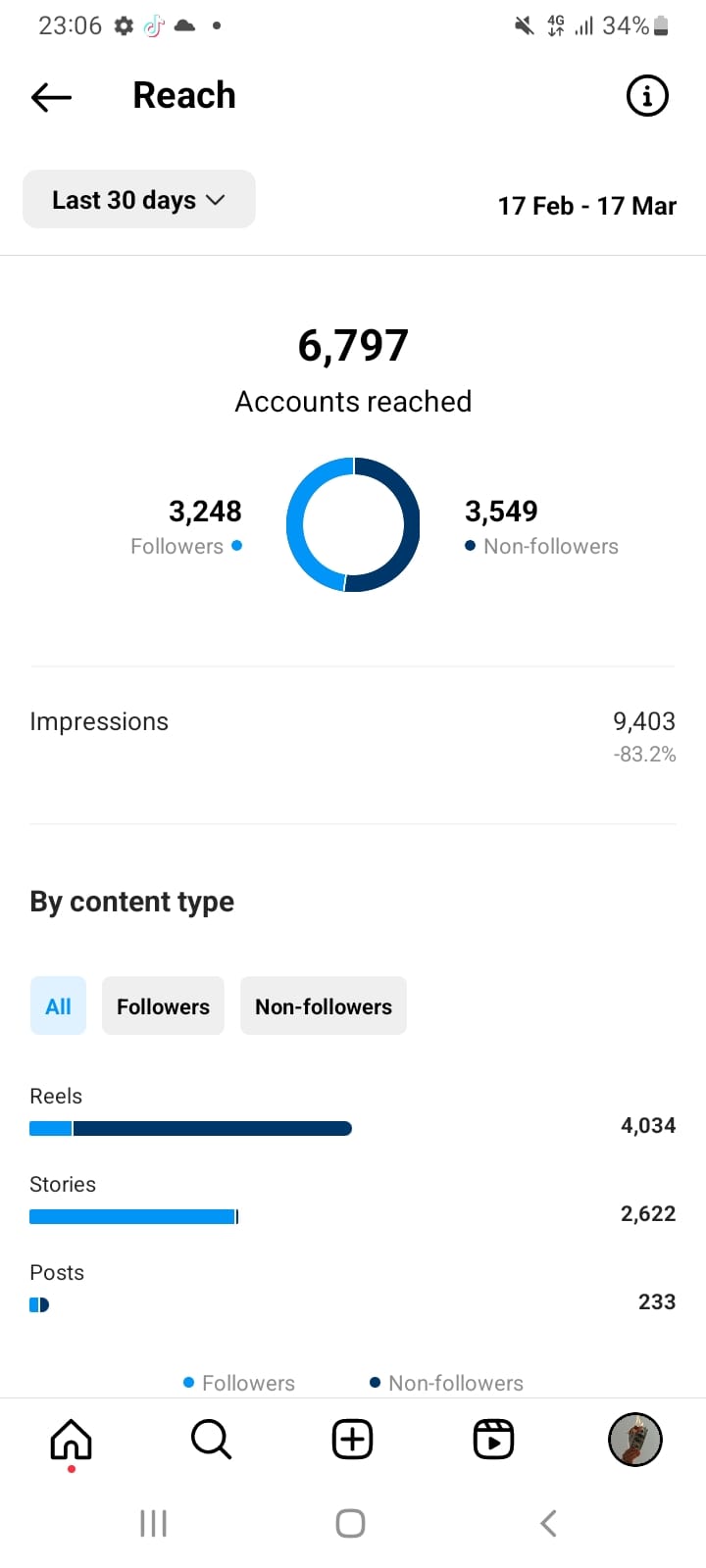Select the Followers filter chip
706x1568 pixels.
click(x=163, y=1006)
